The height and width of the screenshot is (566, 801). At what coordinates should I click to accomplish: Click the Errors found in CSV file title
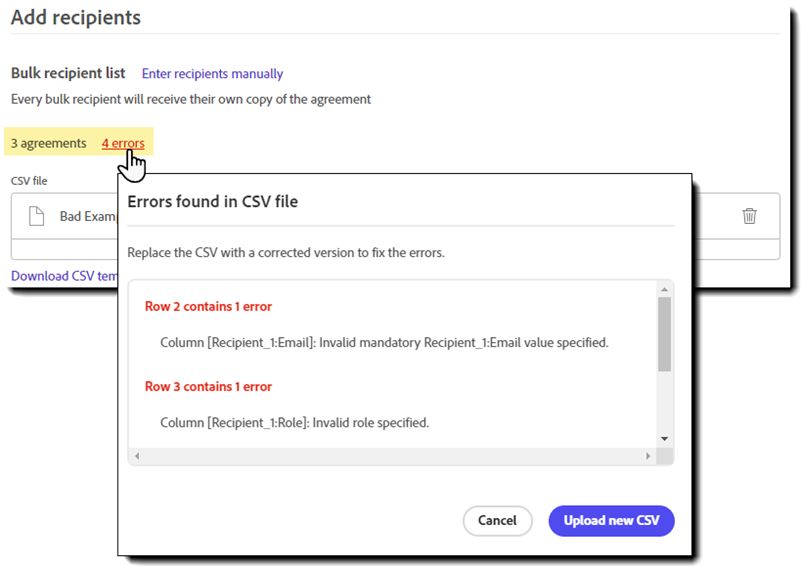(x=213, y=202)
